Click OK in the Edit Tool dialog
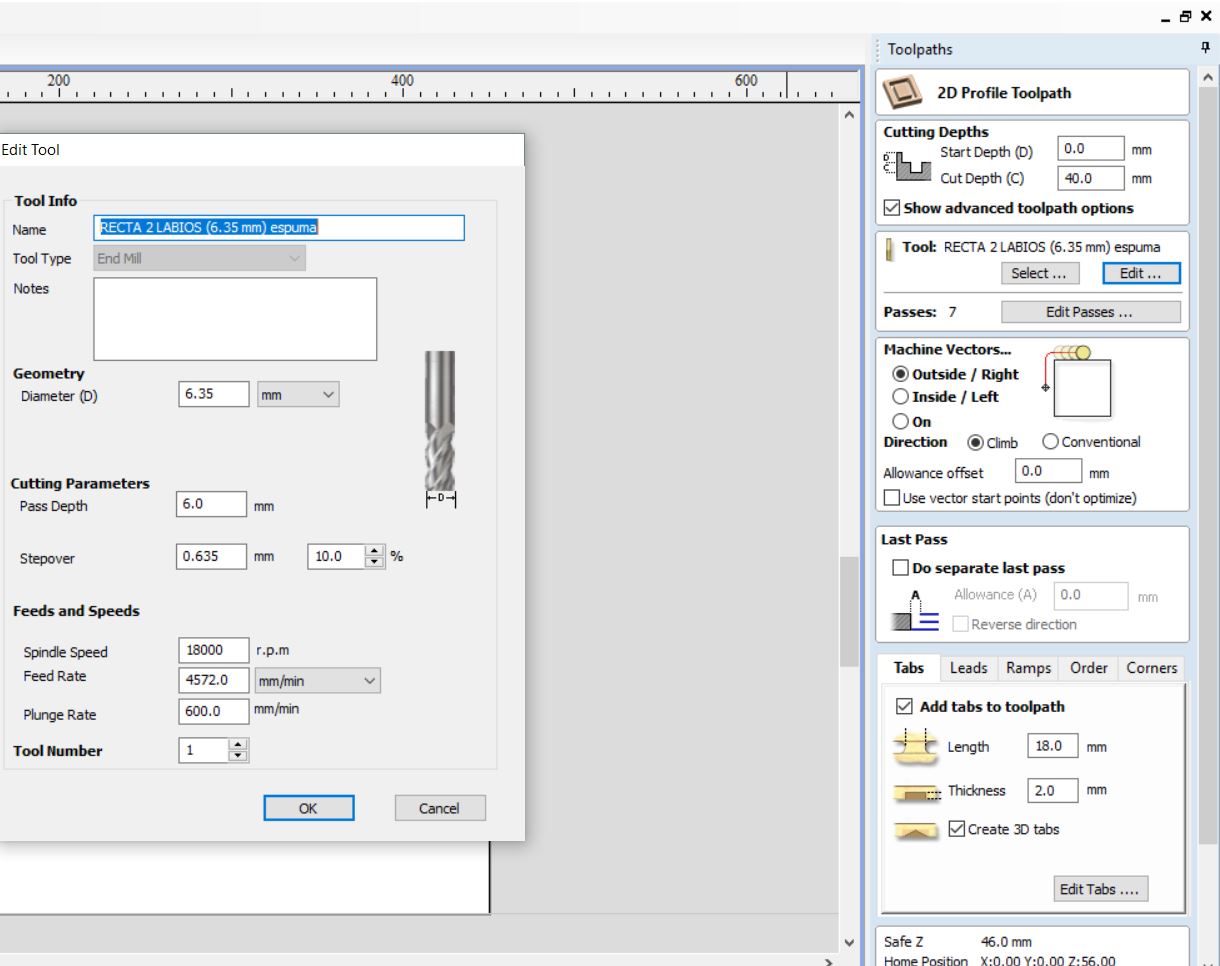 309,808
